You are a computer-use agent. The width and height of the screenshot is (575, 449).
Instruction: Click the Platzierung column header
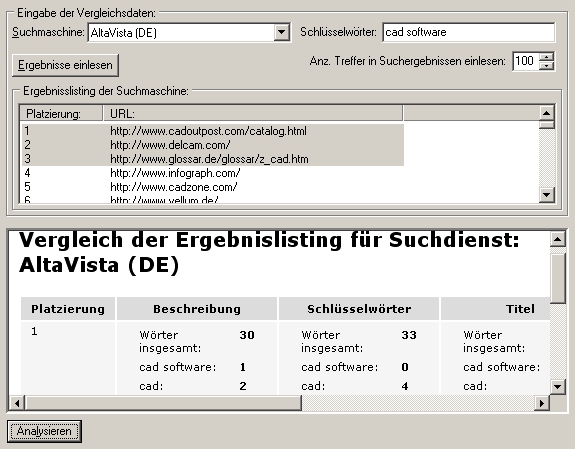tap(61, 114)
